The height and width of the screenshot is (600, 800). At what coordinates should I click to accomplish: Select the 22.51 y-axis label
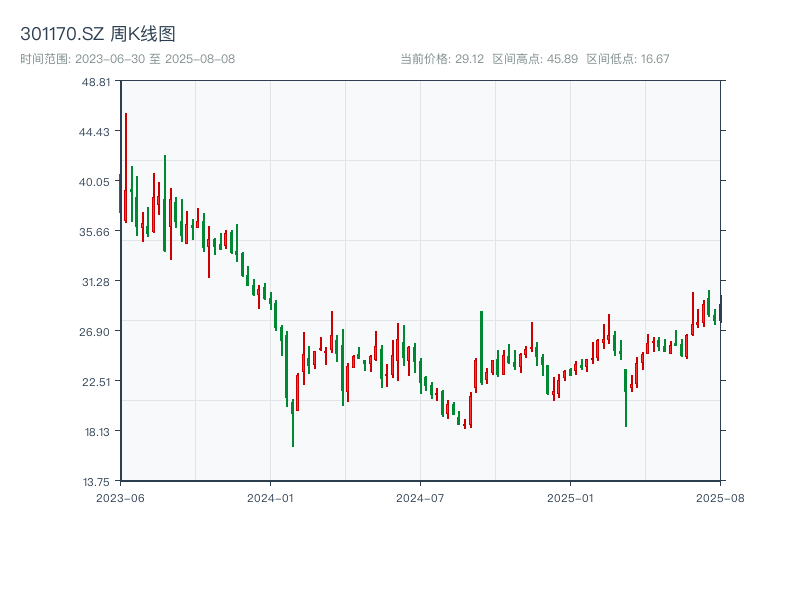(97, 382)
